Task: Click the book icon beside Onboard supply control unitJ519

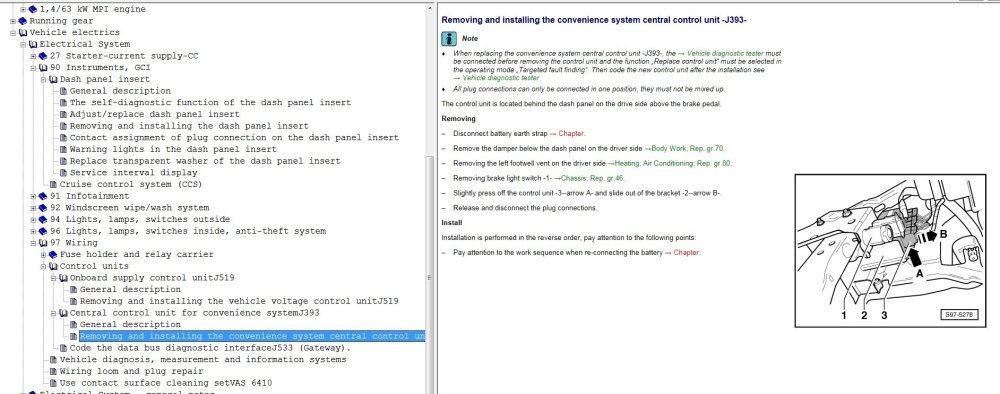Action: point(64,278)
